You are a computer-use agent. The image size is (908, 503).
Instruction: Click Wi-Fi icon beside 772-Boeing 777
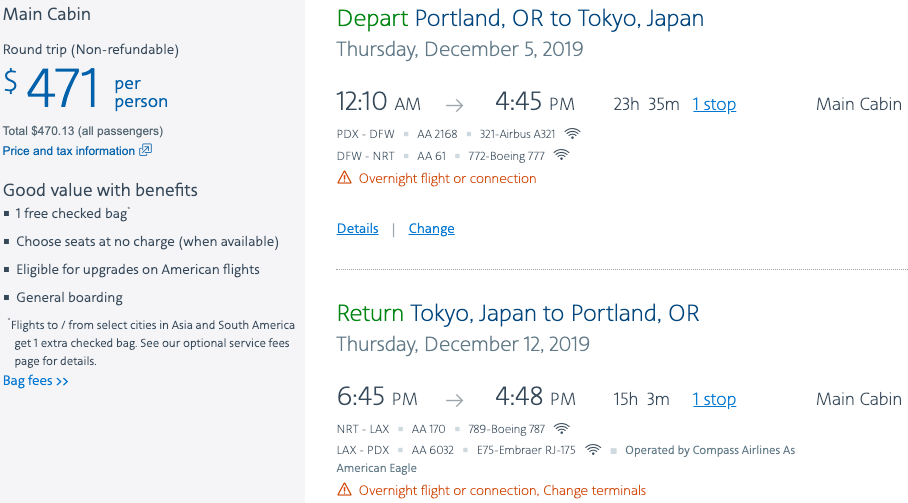561,156
